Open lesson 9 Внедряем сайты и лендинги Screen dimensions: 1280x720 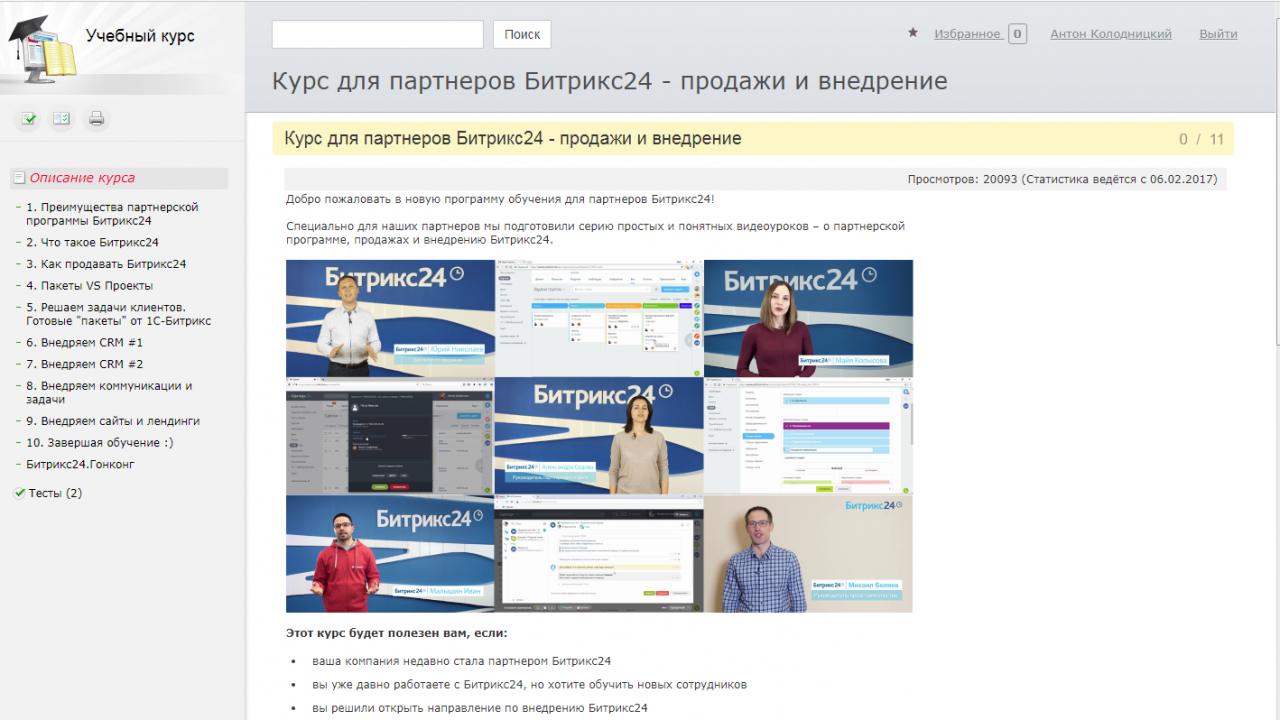pyautogui.click(x=113, y=421)
